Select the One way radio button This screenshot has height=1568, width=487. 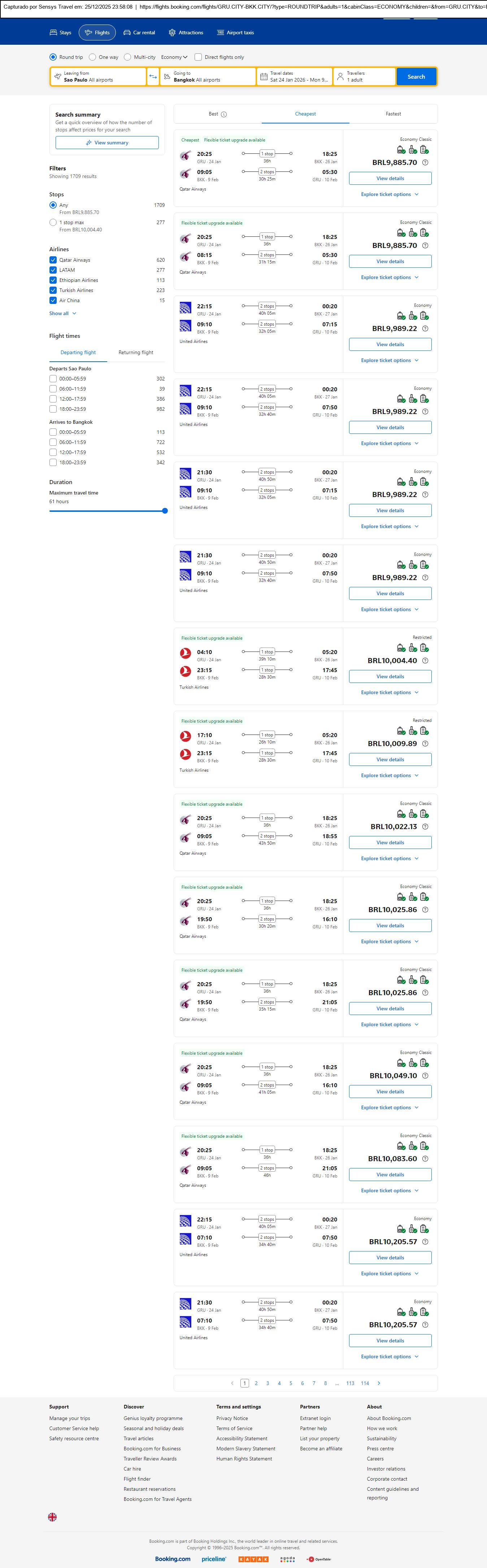92,57
